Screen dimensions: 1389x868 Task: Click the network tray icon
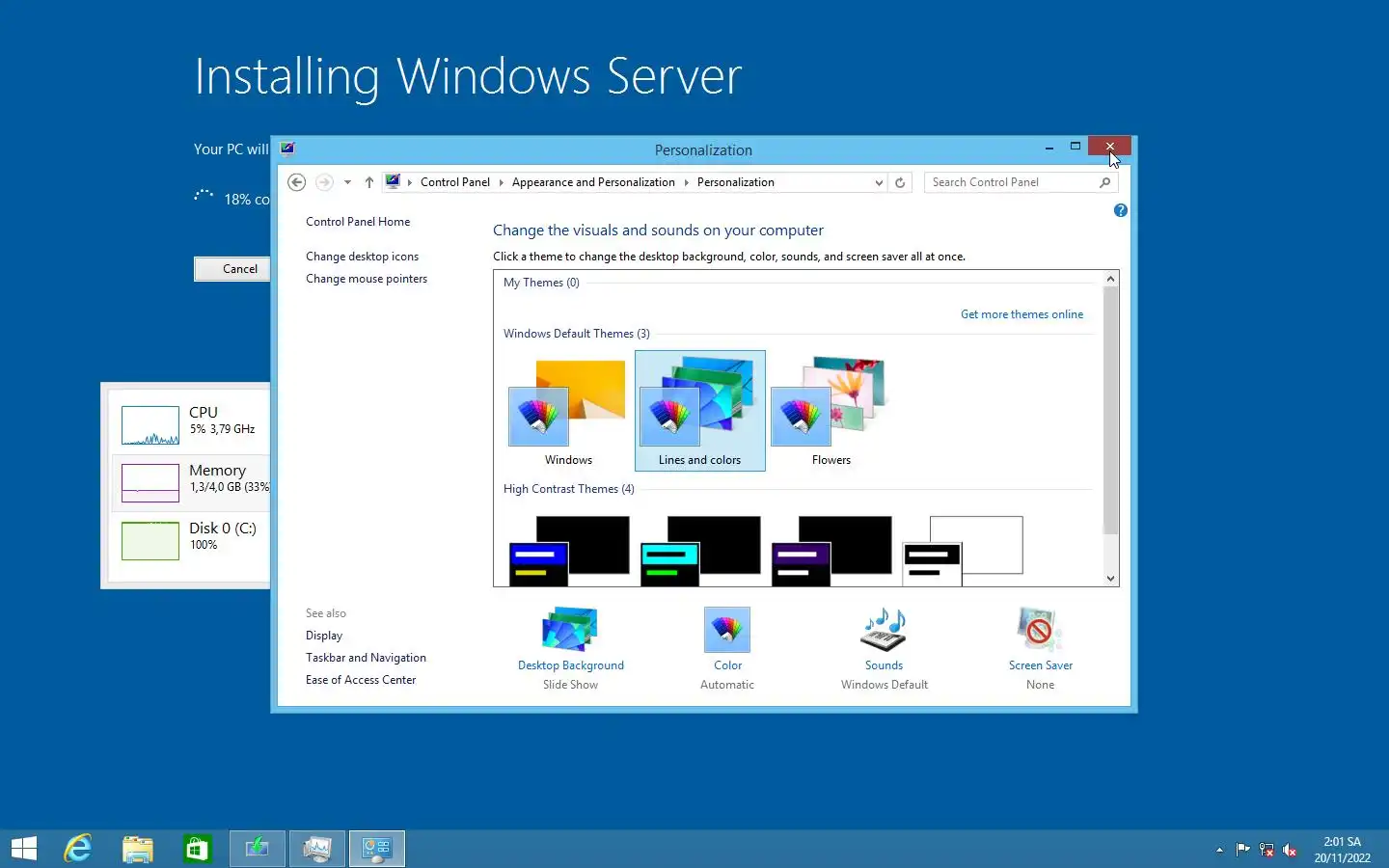1266,850
